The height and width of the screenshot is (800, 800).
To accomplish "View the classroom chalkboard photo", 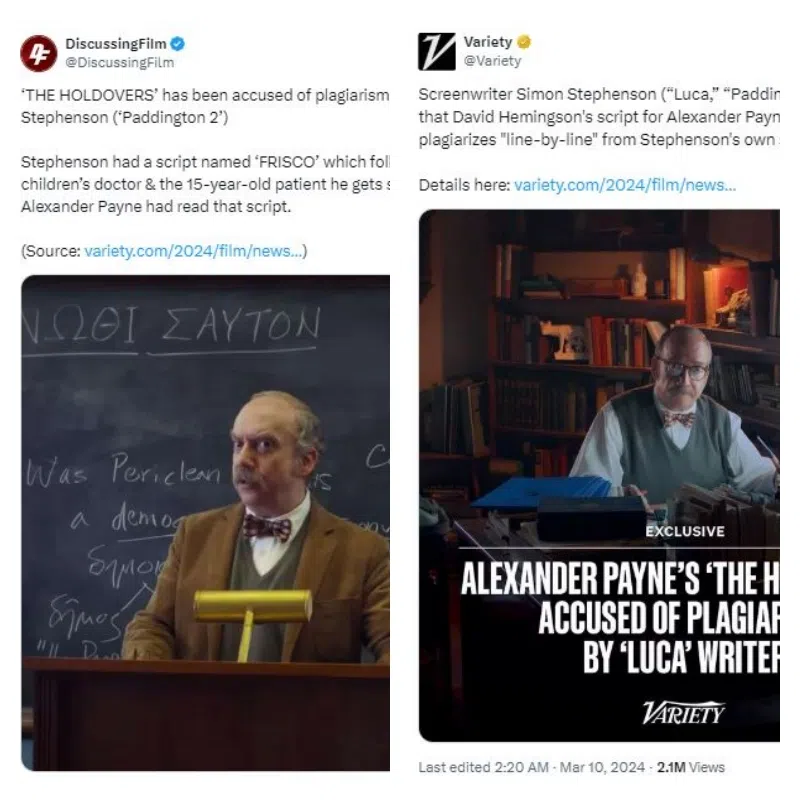I will [x=206, y=523].
